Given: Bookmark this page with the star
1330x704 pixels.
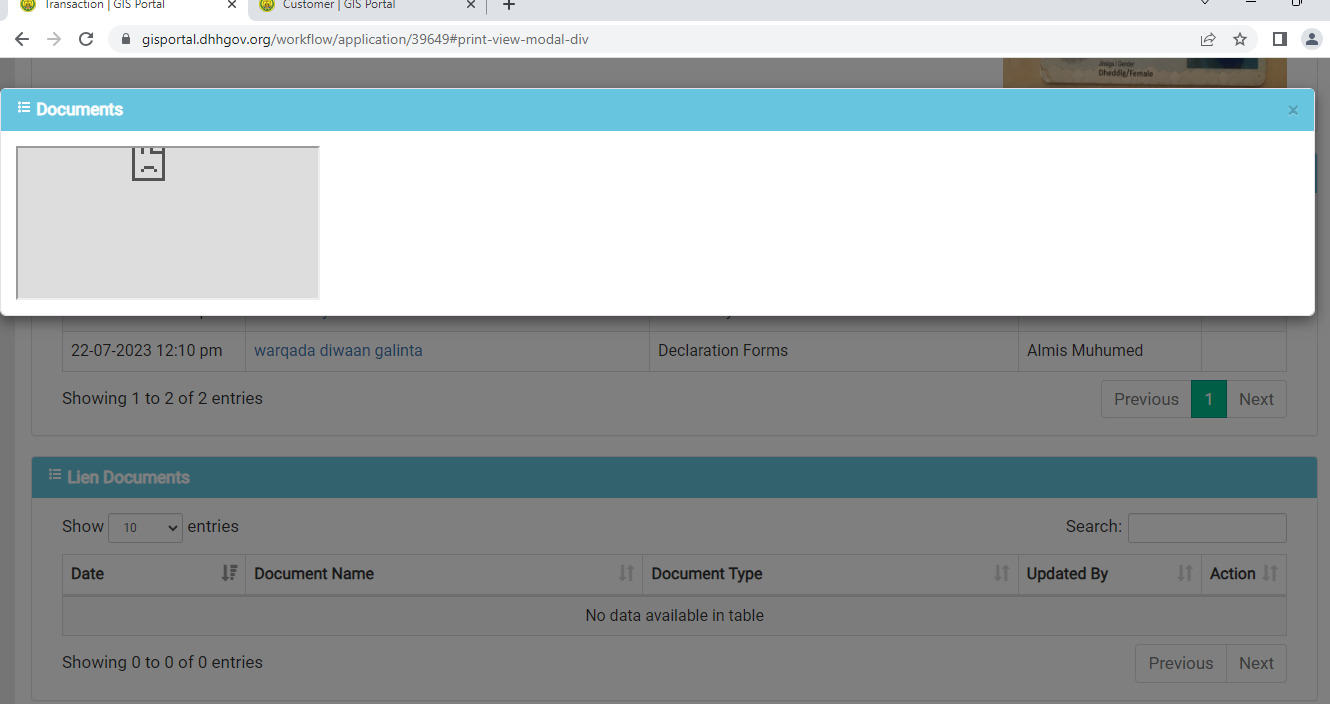Looking at the screenshot, I should 1240,39.
